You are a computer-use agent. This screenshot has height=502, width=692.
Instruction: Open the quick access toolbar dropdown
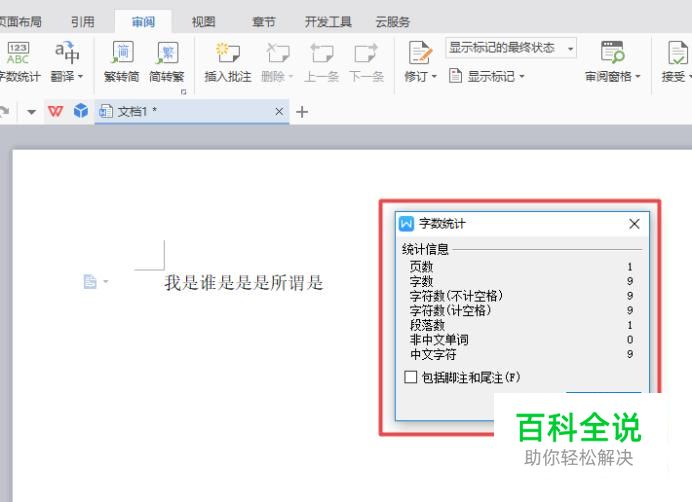31,112
